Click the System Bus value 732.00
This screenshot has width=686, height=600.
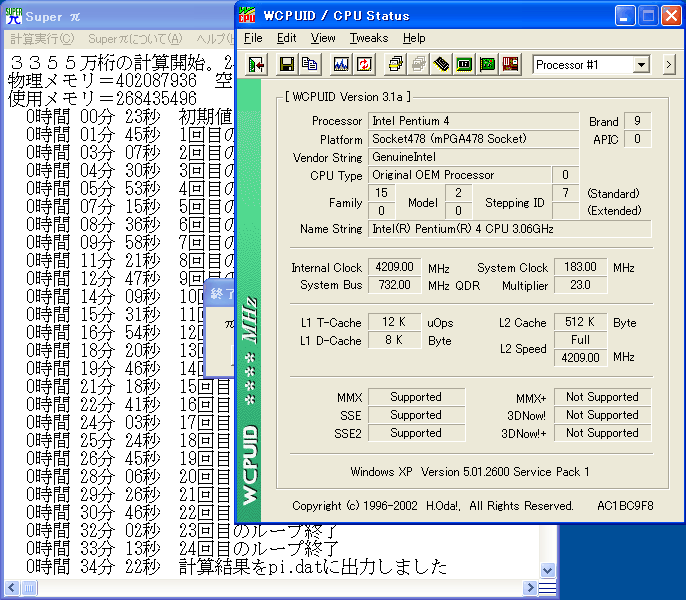(x=395, y=285)
